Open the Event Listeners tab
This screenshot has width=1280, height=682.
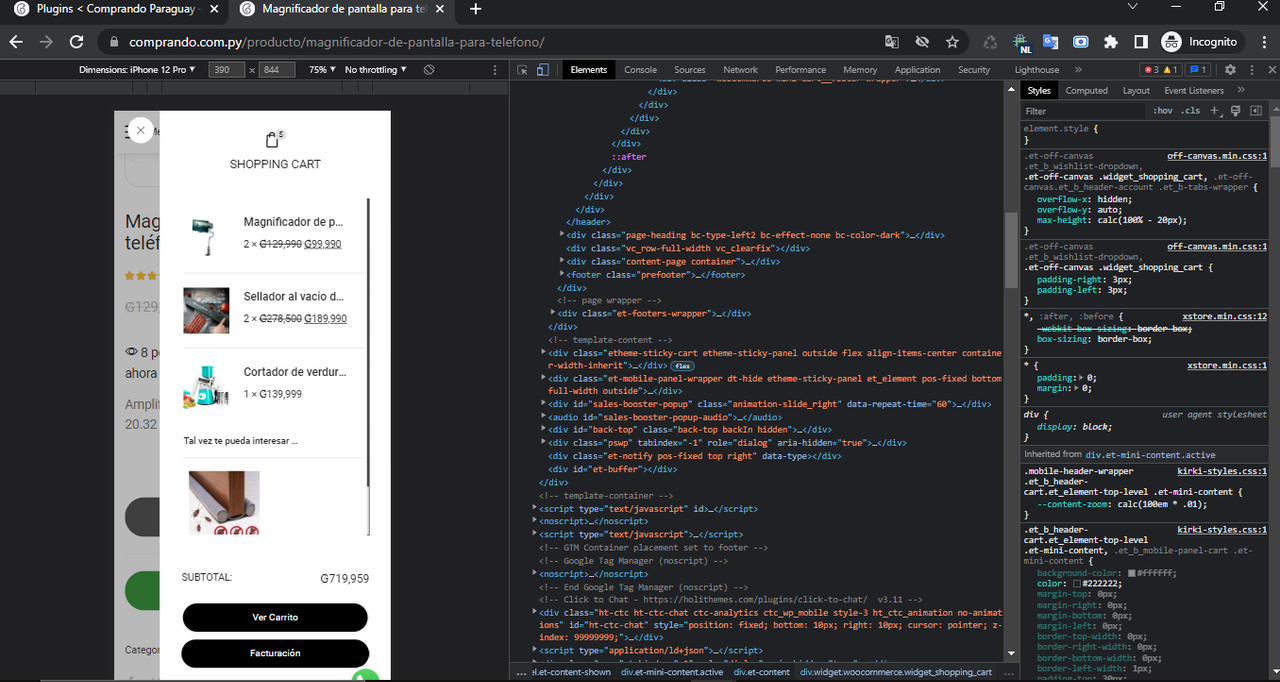[x=1194, y=90]
